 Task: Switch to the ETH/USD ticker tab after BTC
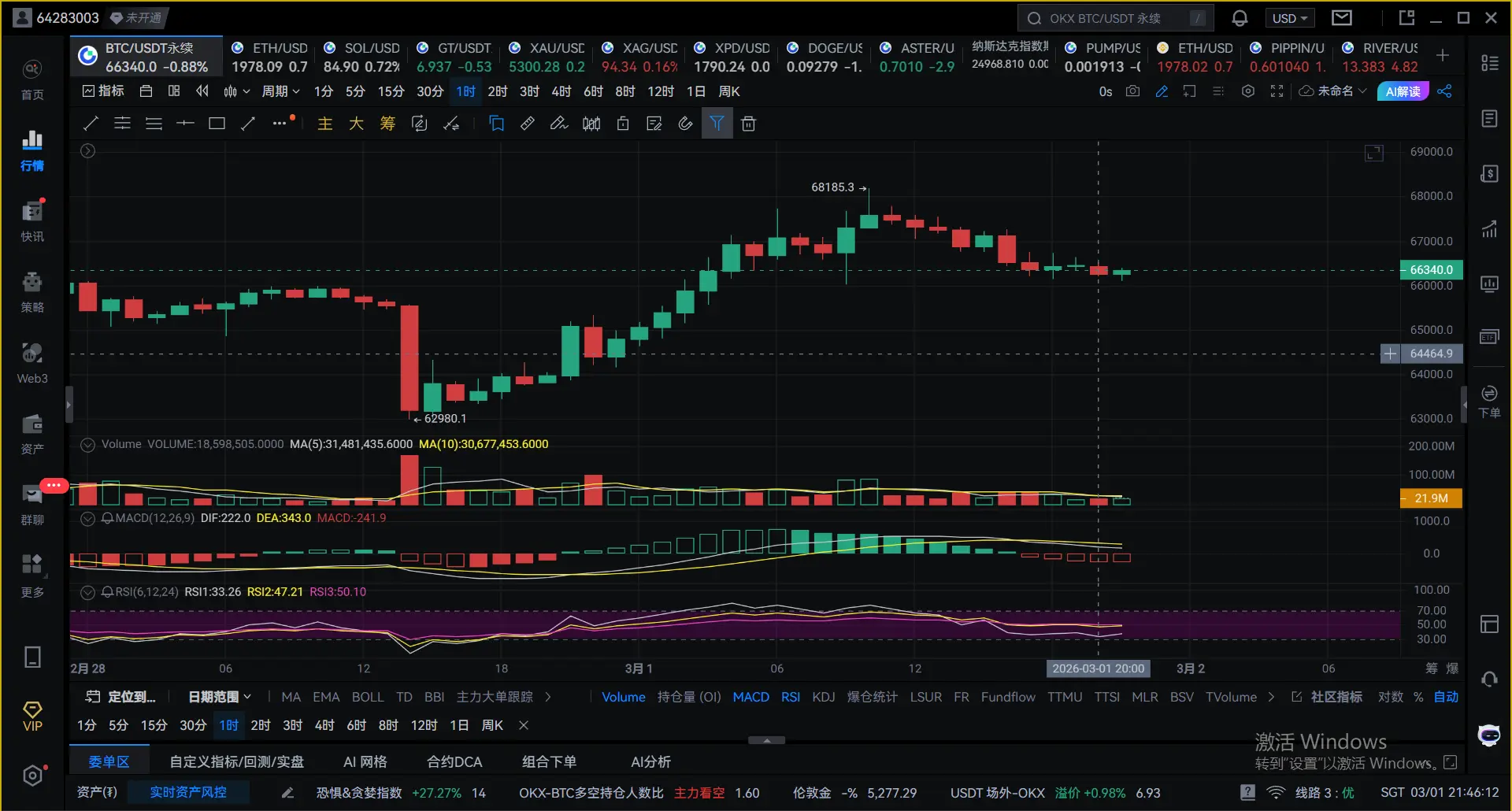[x=269, y=57]
